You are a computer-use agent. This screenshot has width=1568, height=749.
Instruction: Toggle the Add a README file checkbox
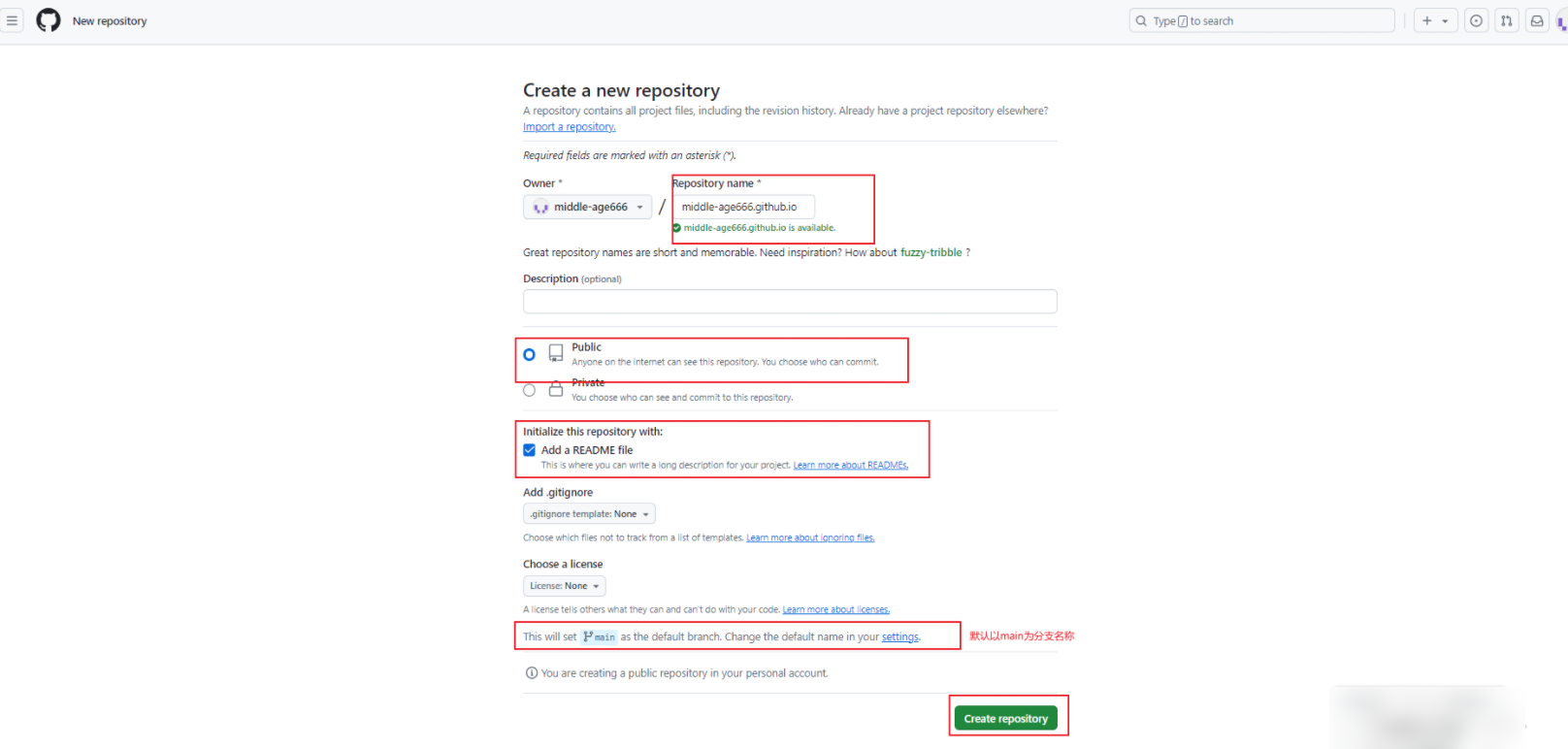530,450
